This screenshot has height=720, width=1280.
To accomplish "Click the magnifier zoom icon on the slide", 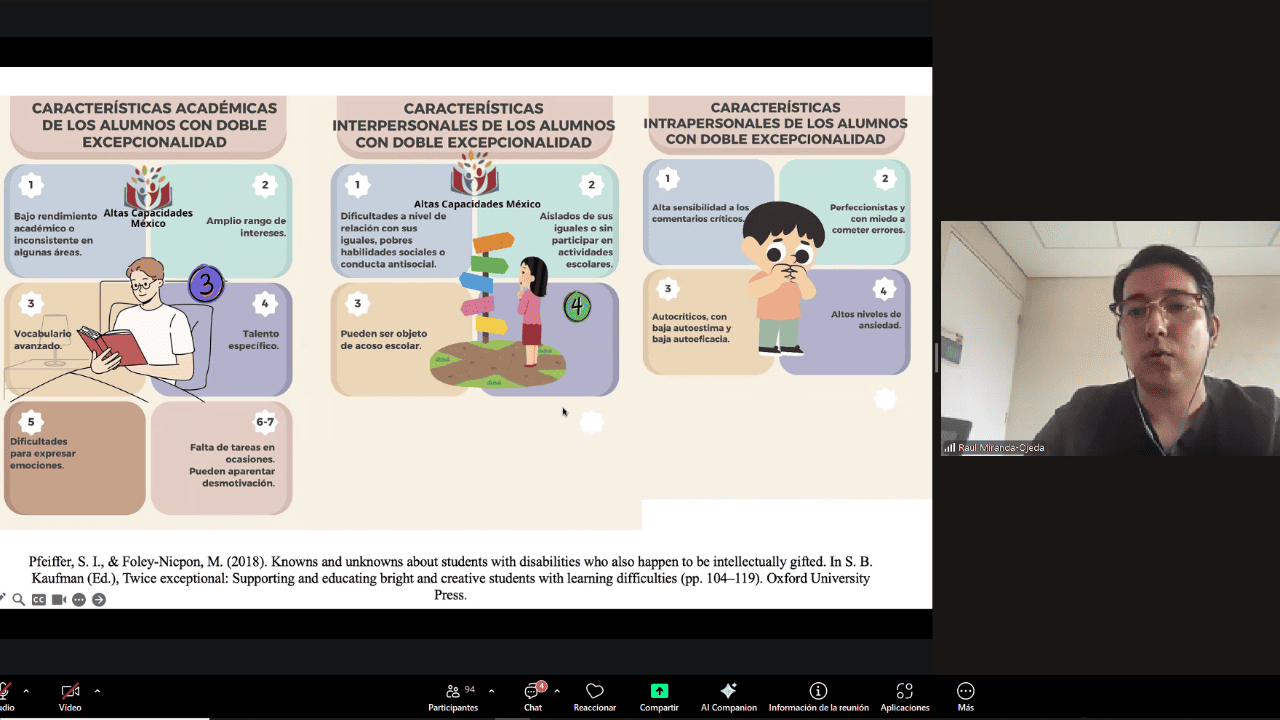I will (19, 600).
